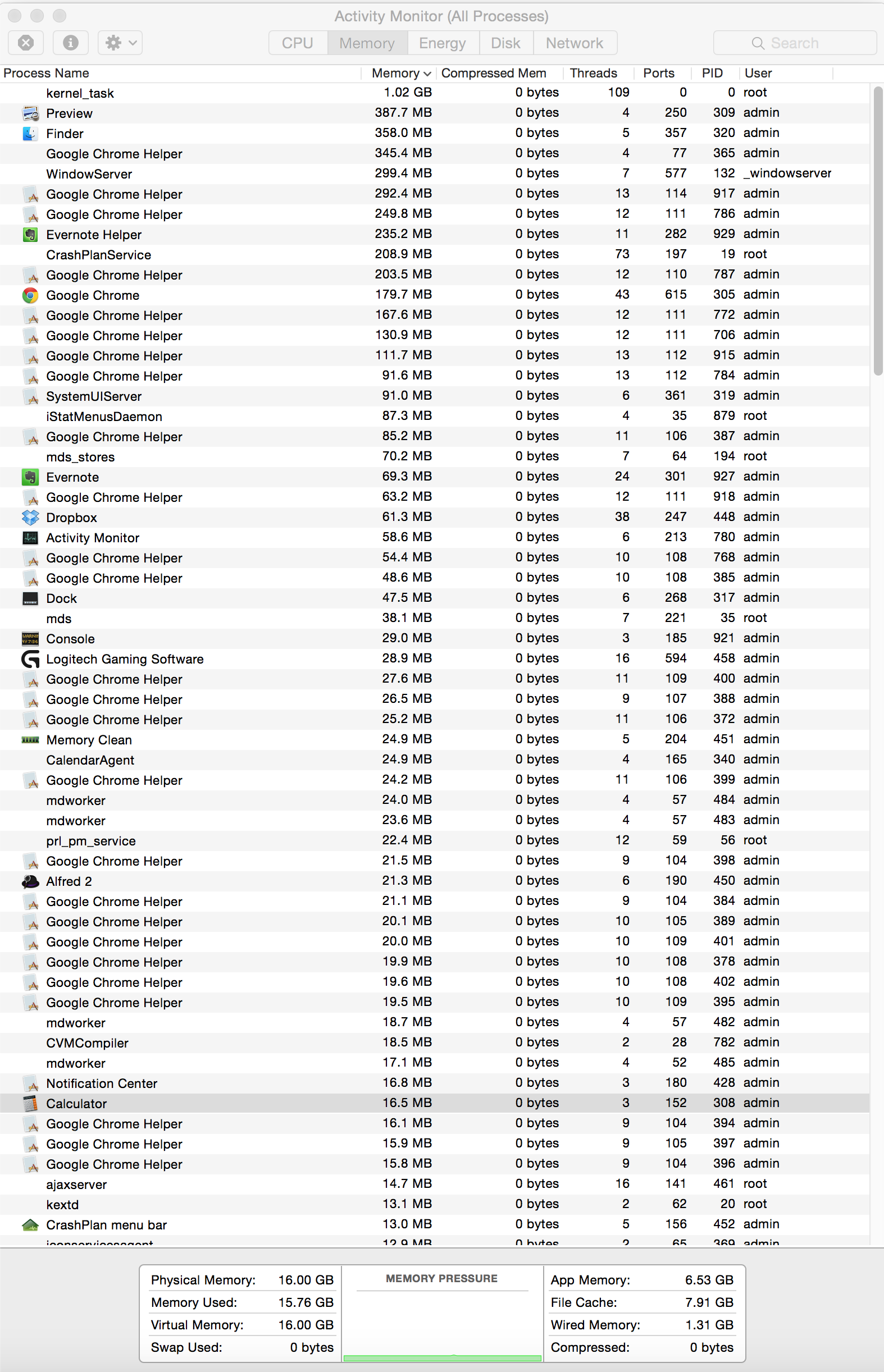
Task: Click the App Memory 6.53 GB value
Action: coord(709,1280)
